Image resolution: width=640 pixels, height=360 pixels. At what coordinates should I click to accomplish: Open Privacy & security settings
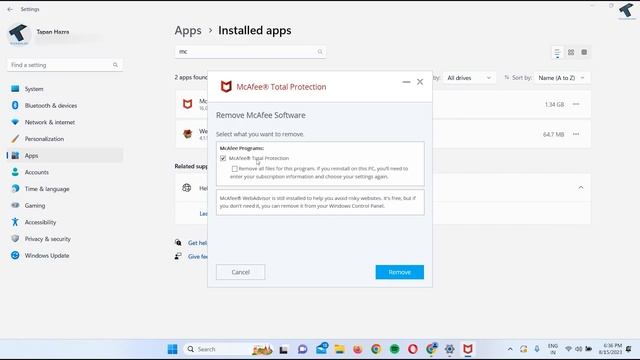tap(65, 239)
